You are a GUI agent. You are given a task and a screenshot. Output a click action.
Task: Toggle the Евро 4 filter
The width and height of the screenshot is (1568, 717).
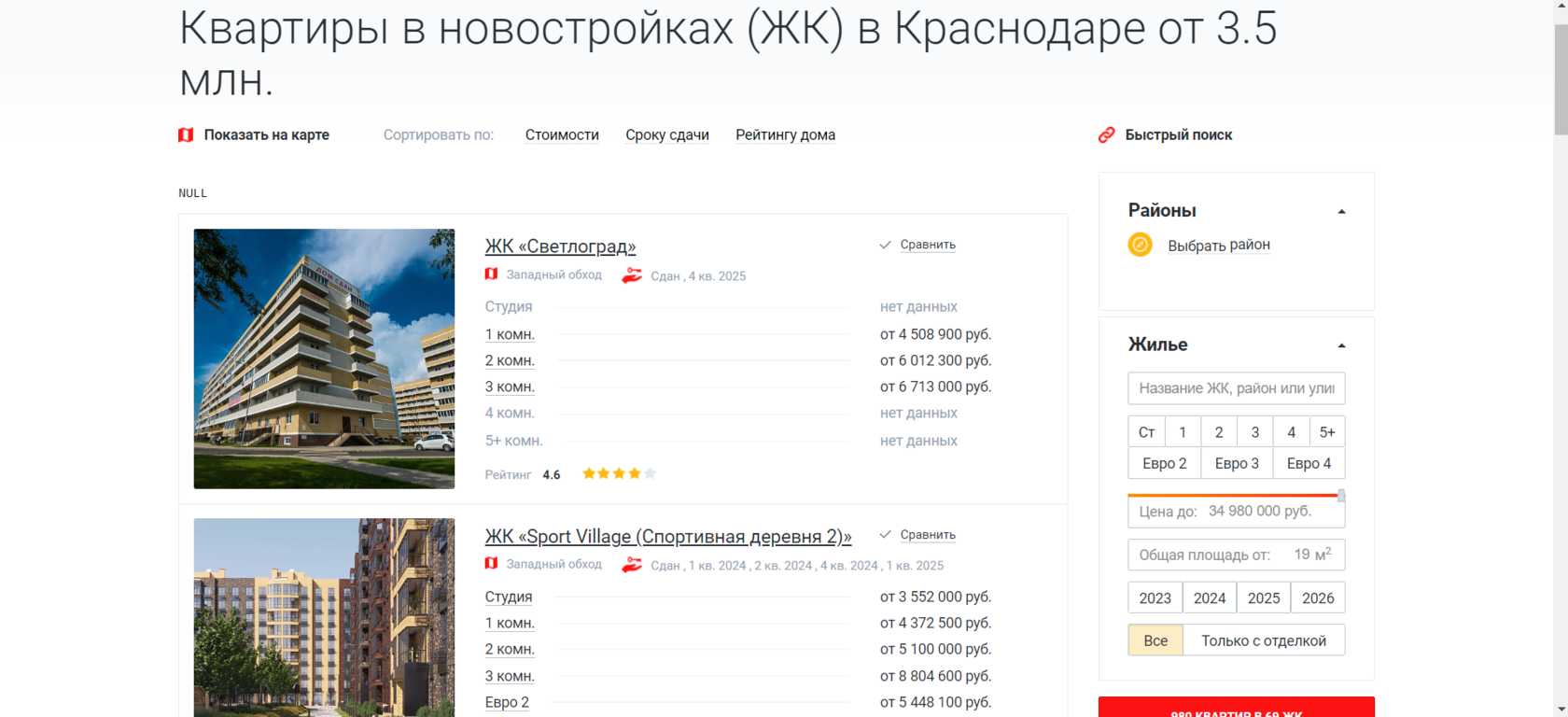point(1309,463)
